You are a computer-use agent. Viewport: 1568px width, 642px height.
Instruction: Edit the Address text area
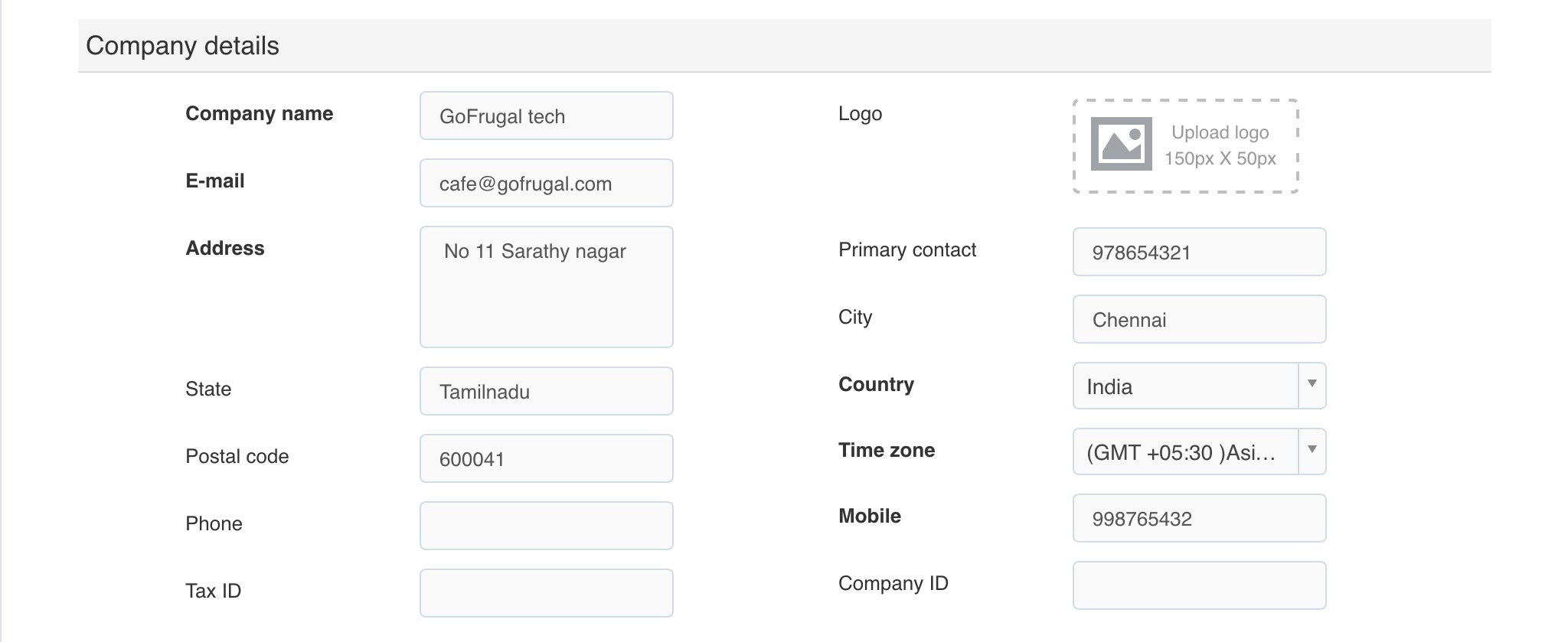[x=546, y=287]
